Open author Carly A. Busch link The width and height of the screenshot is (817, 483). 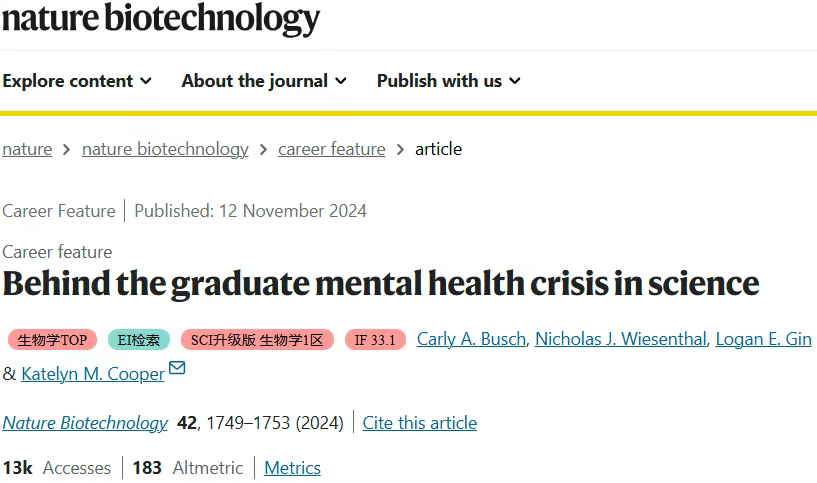(x=471, y=339)
